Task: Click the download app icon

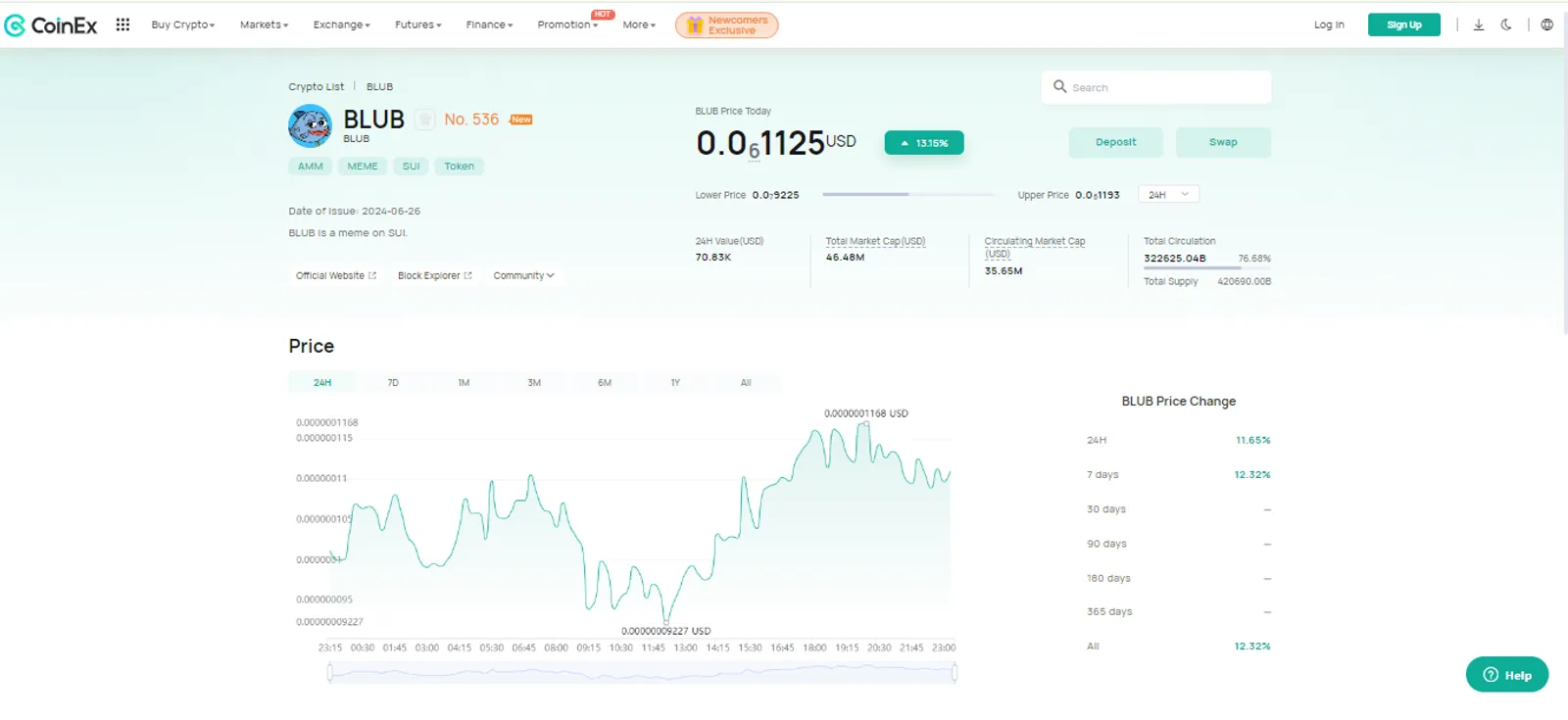Action: coord(1479,24)
